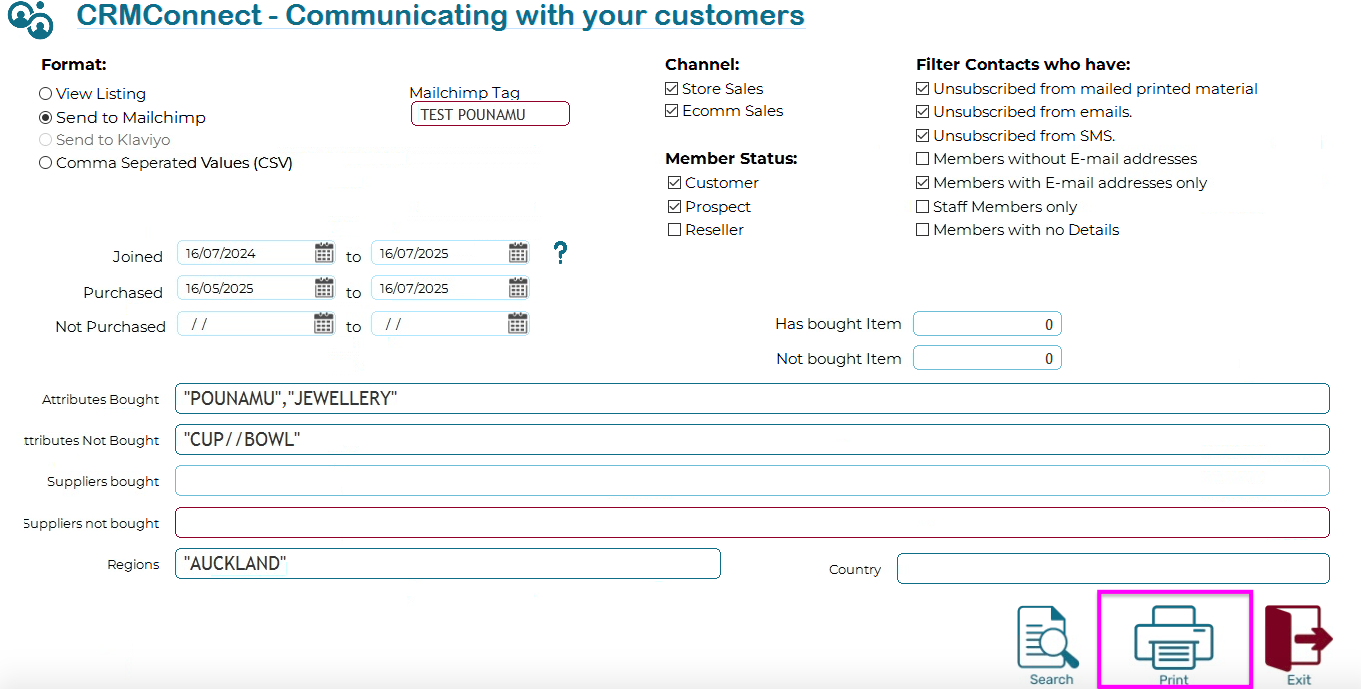Viewport: 1361px width, 689px height.
Task: Click the 'Channel:' heading text
Action: [702, 65]
